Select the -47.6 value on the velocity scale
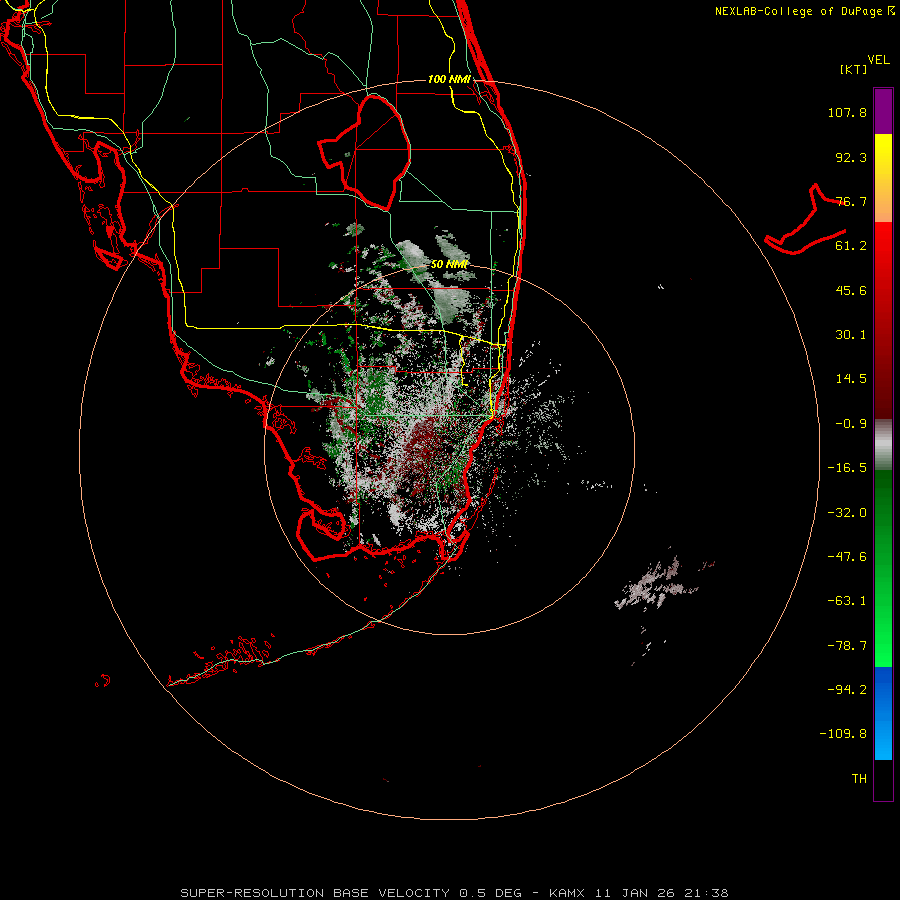Image resolution: width=900 pixels, height=900 pixels. coord(847,557)
